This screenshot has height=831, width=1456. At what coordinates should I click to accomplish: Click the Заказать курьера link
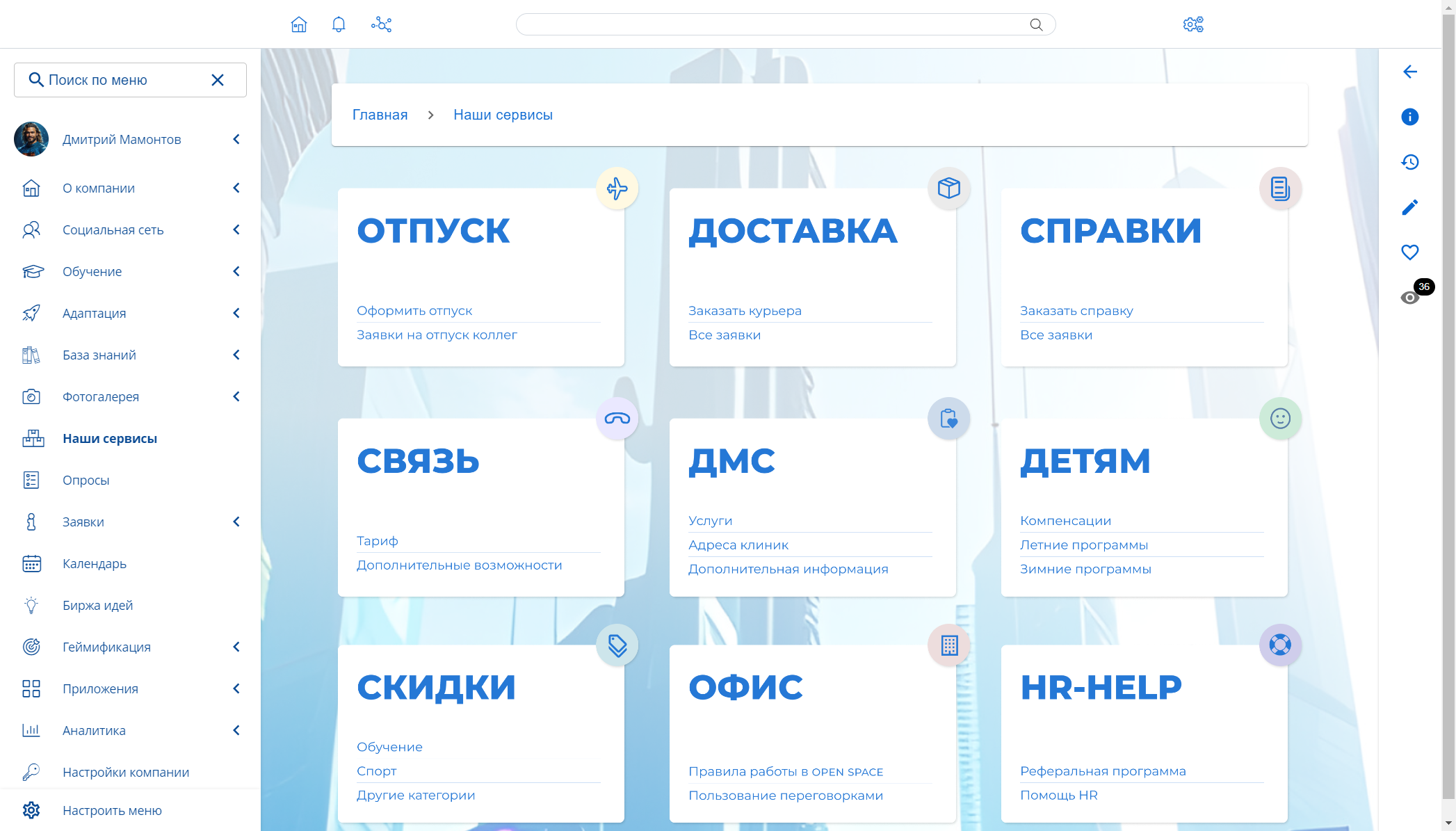point(745,311)
